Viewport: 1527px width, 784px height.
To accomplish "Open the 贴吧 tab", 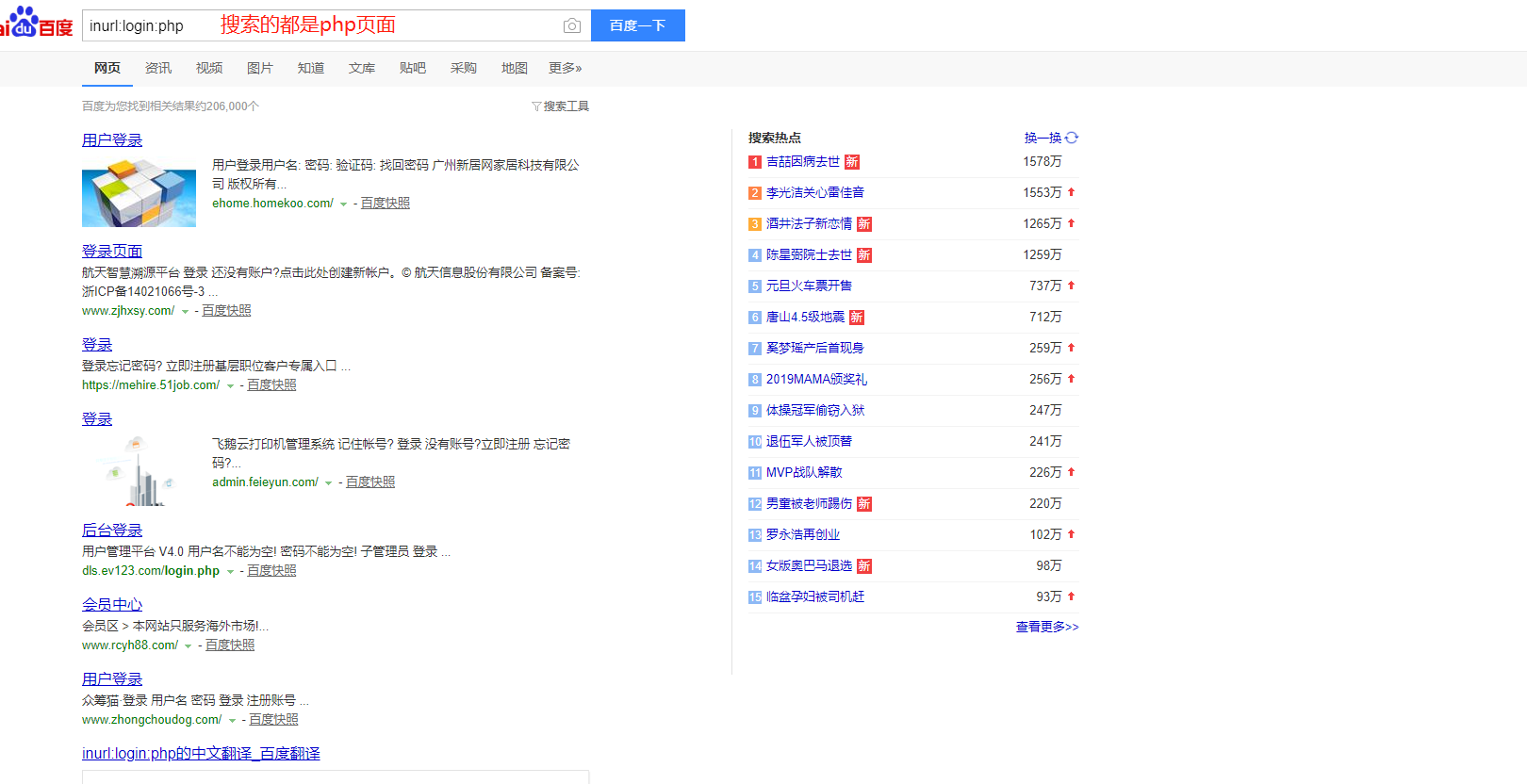I will coord(413,68).
